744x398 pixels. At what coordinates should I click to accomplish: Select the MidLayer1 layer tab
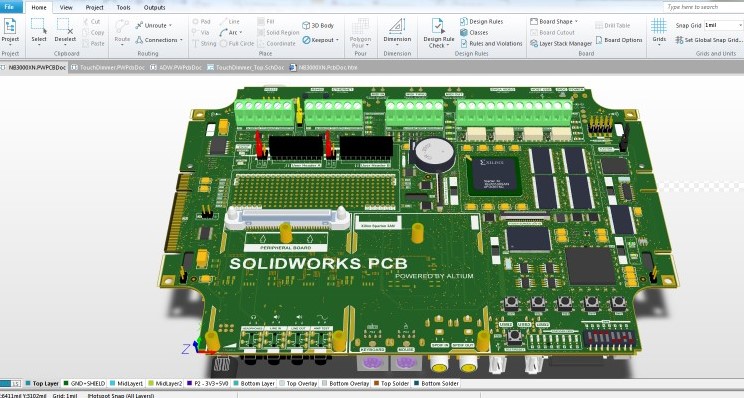coord(126,383)
